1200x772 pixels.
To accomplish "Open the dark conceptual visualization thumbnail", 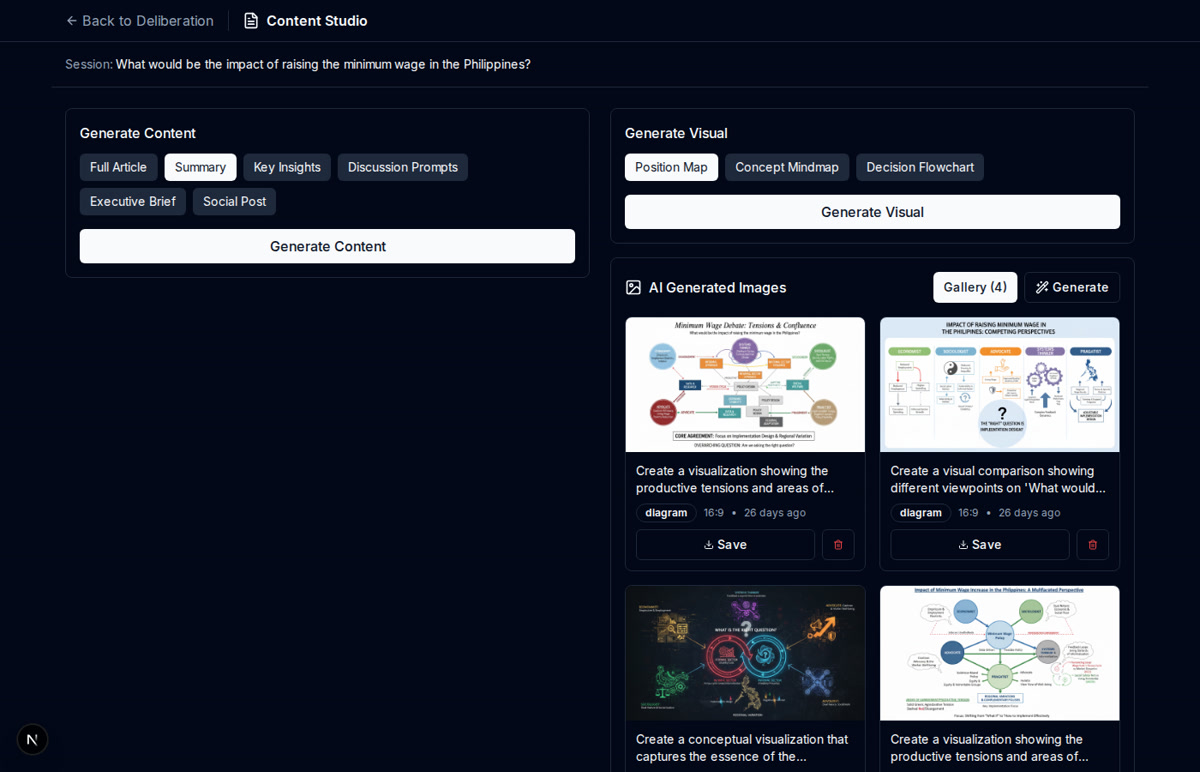I will click(744, 653).
